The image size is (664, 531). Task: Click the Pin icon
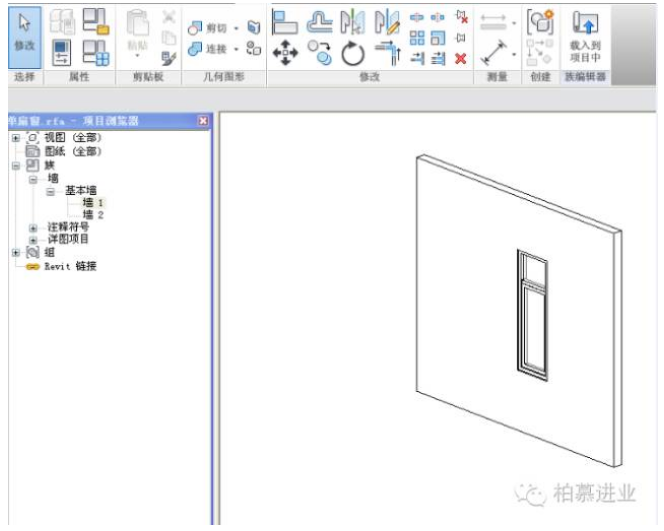[x=461, y=38]
